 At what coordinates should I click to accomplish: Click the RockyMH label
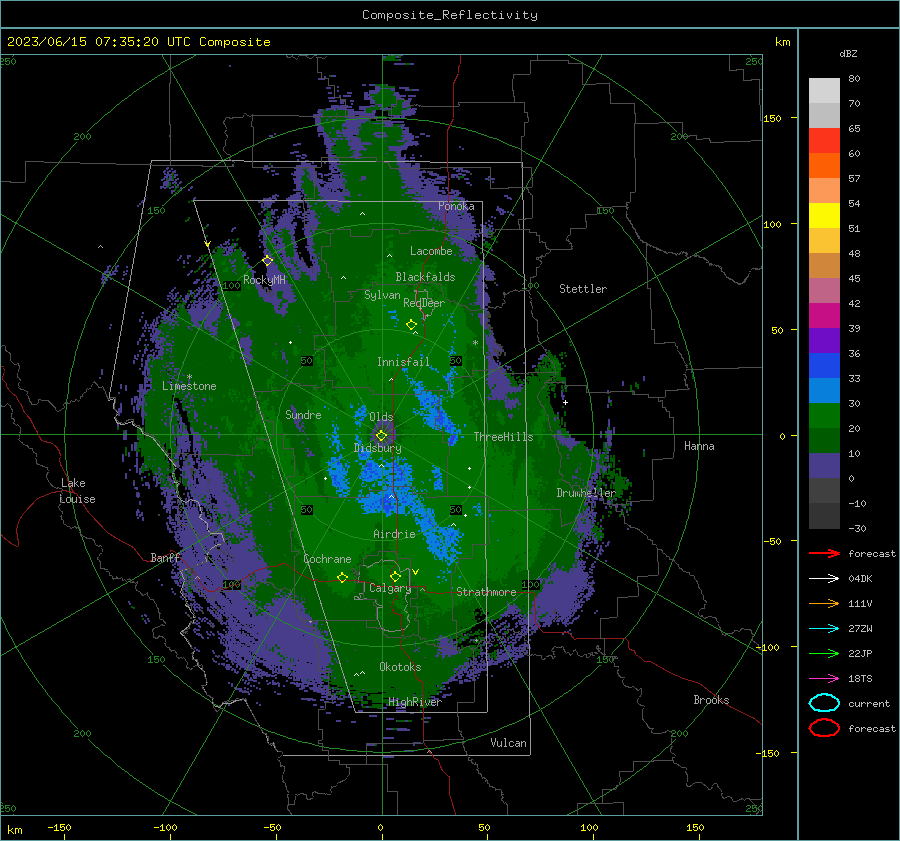pos(264,280)
